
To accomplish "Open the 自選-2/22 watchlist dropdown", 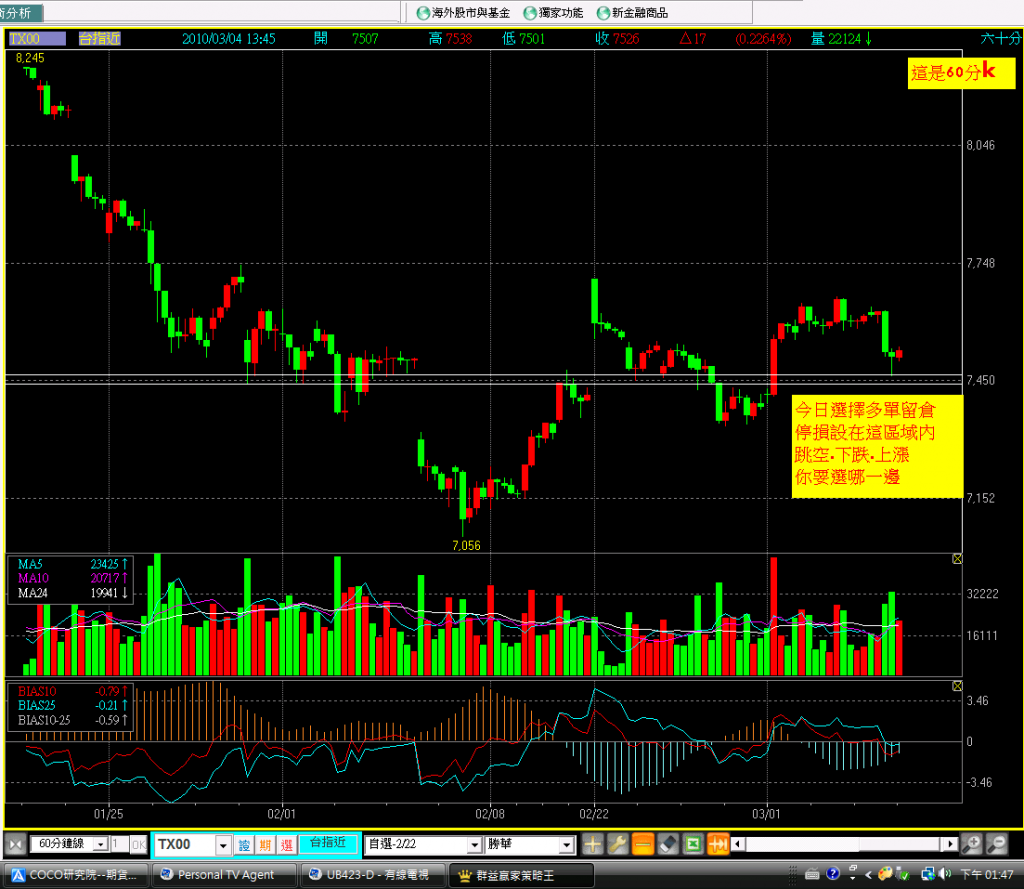I will [475, 845].
